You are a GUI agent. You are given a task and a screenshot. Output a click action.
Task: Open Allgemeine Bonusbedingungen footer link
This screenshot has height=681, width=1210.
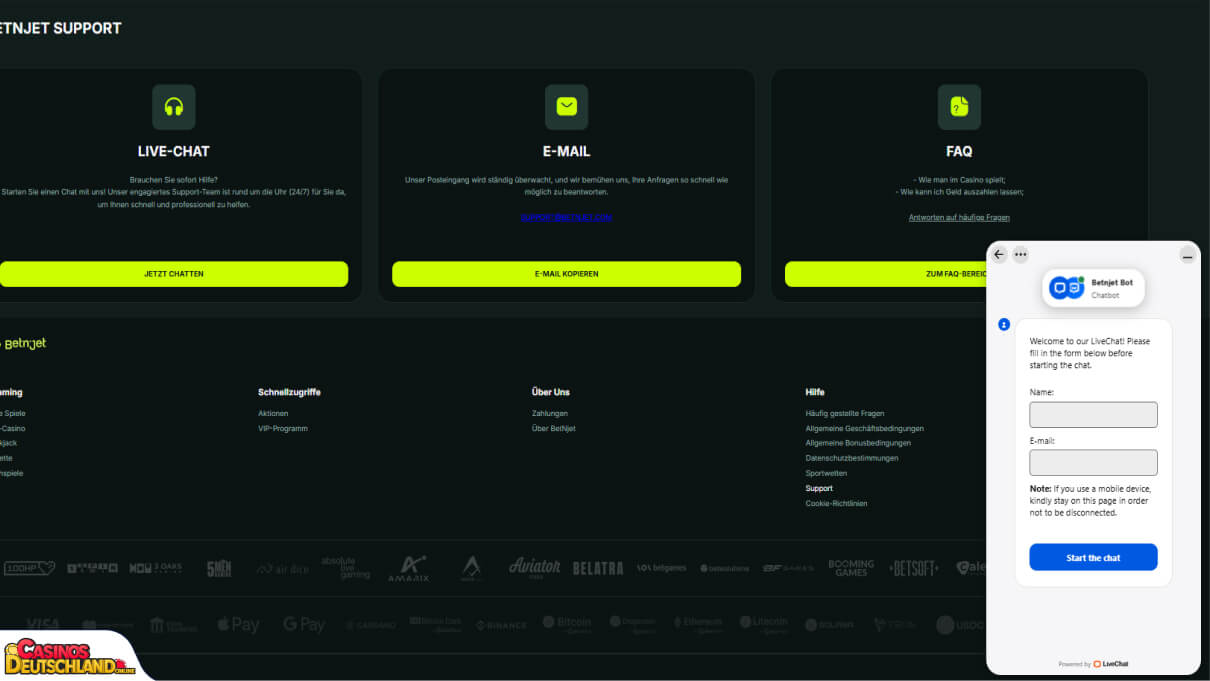click(x=858, y=443)
